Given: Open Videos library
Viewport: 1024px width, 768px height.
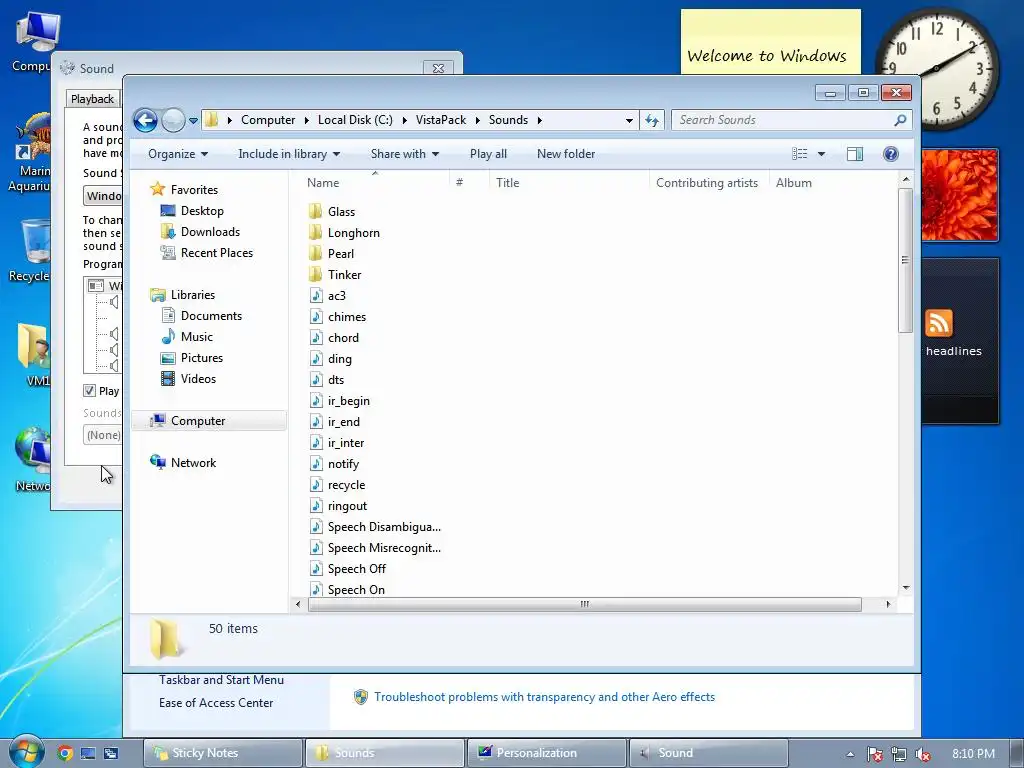Looking at the screenshot, I should click(198, 379).
